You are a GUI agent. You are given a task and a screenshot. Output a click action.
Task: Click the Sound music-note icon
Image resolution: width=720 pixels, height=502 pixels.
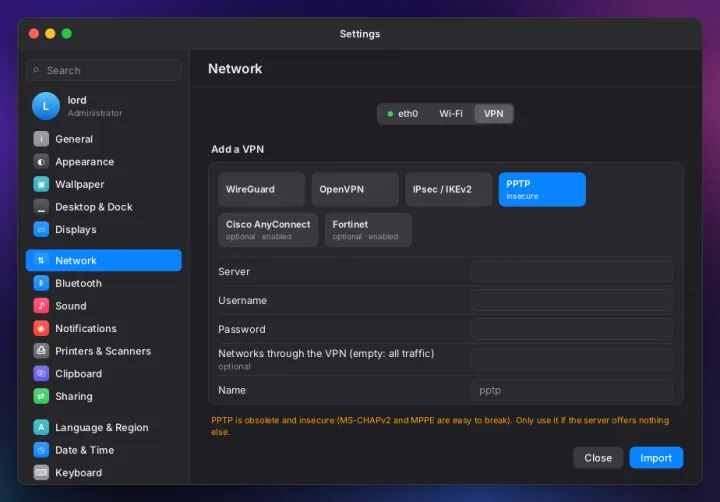41,305
